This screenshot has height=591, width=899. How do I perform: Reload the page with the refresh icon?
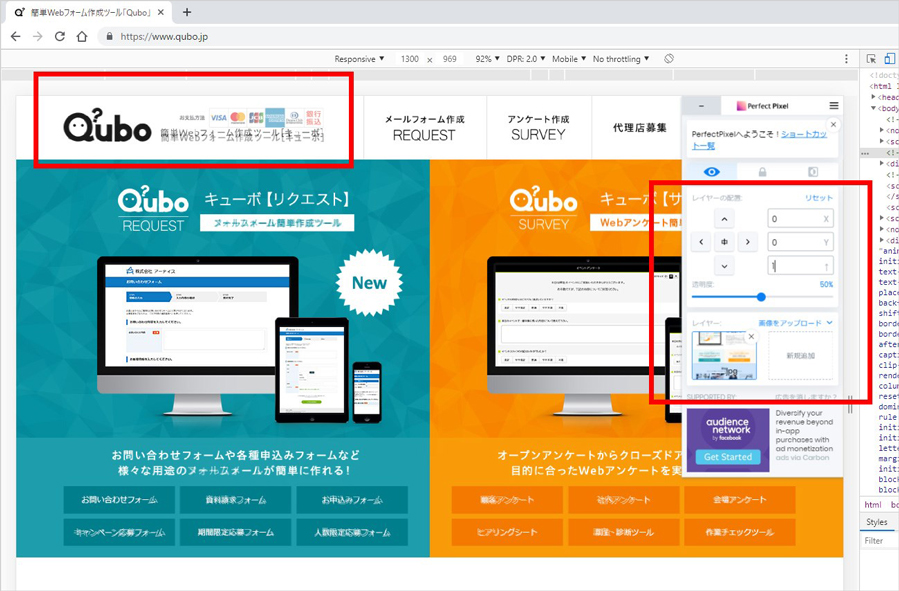pos(60,37)
